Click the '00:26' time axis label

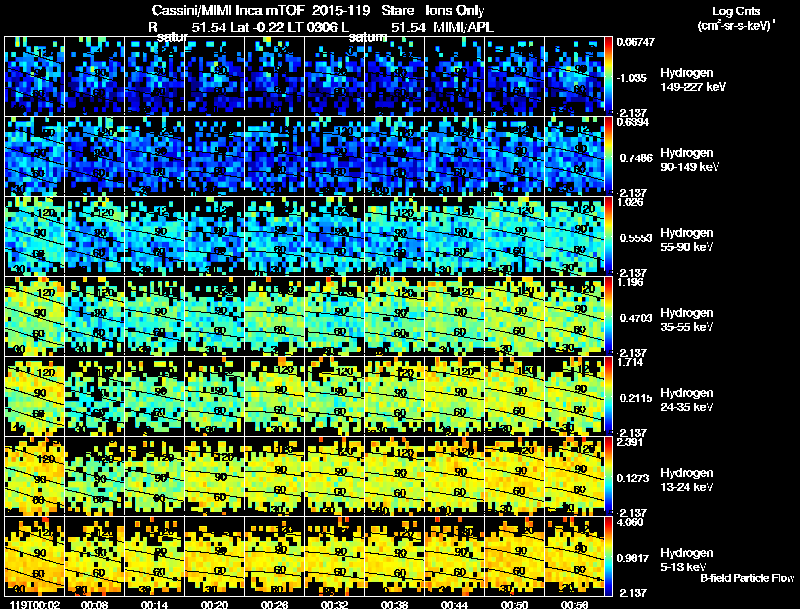point(274,604)
